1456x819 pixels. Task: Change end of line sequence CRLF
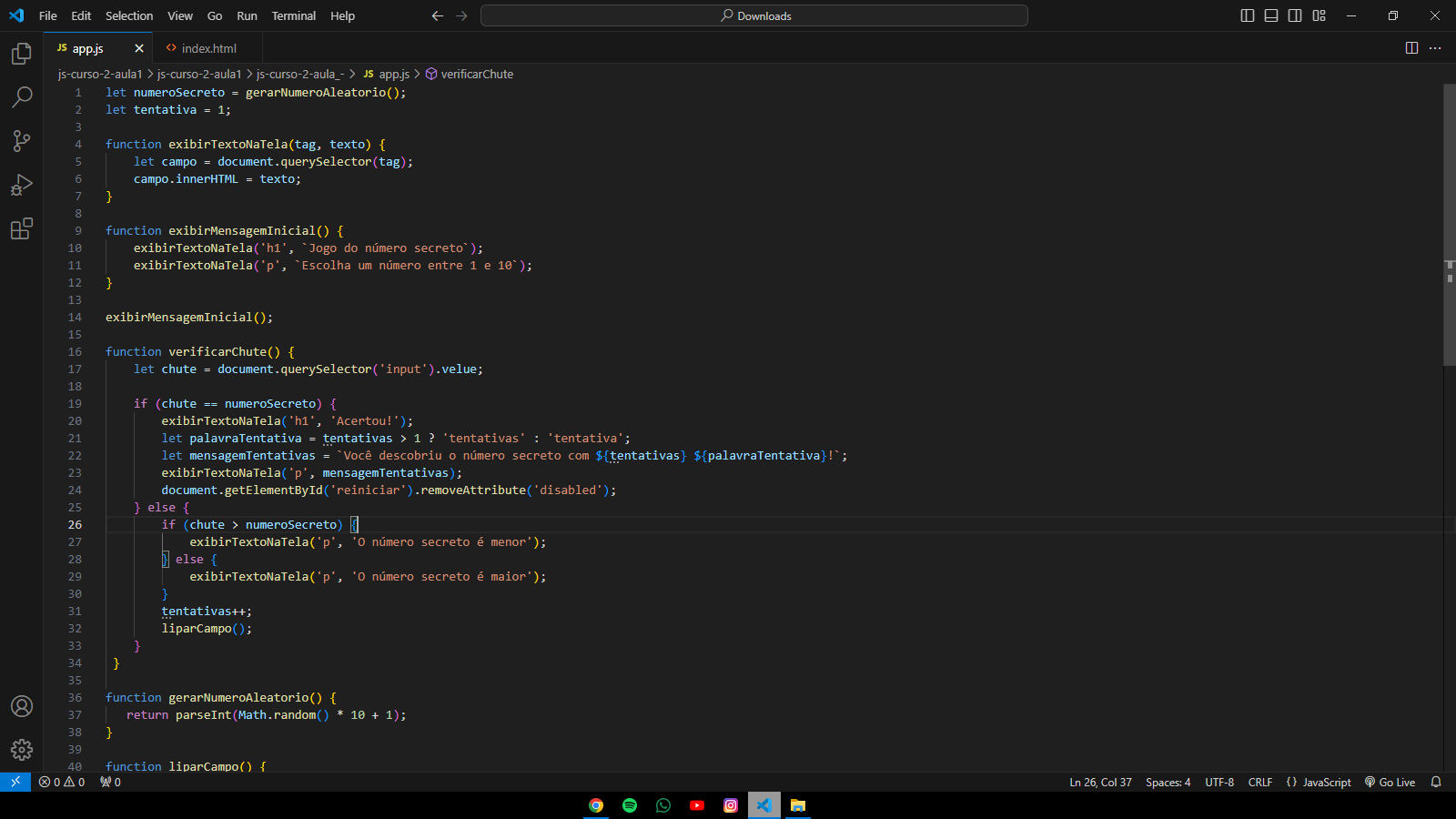click(1260, 782)
